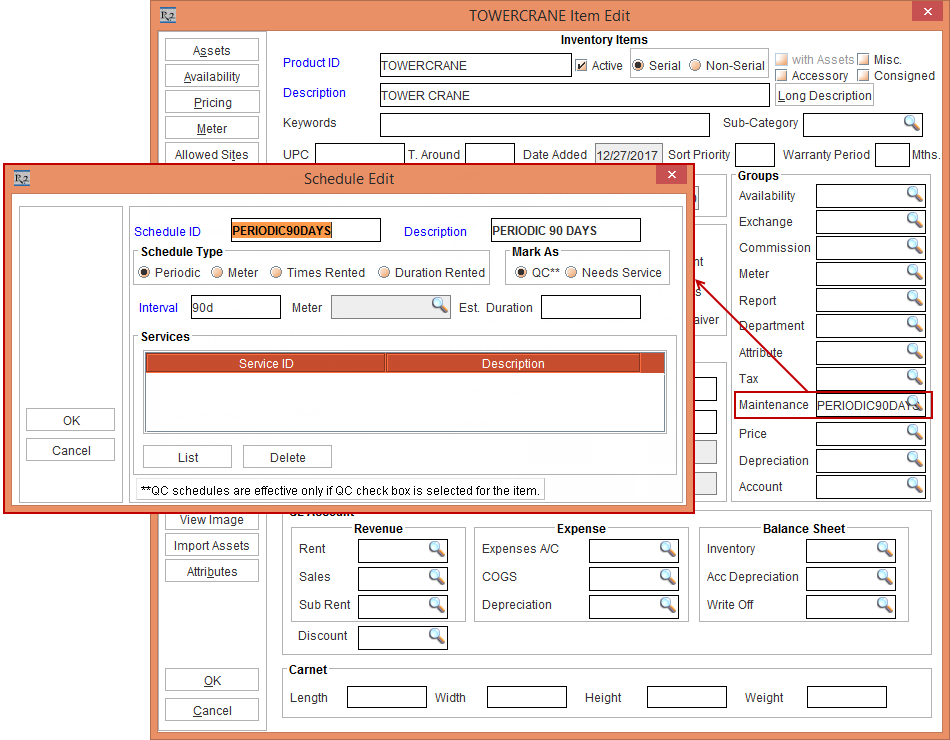Click the Long Description button
The width and height of the screenshot is (950, 740).
[824, 96]
